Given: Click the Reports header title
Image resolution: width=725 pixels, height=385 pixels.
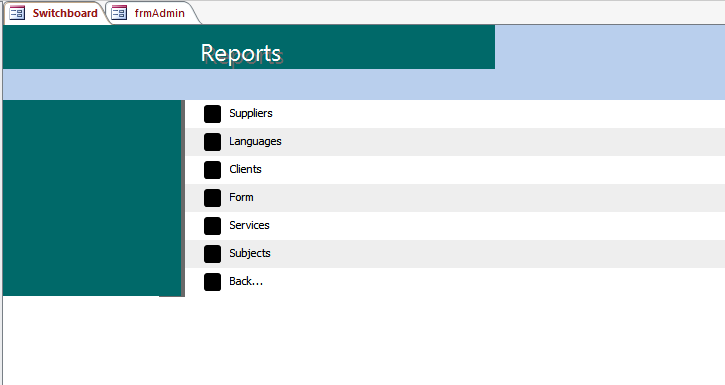Looking at the screenshot, I should coord(241,54).
